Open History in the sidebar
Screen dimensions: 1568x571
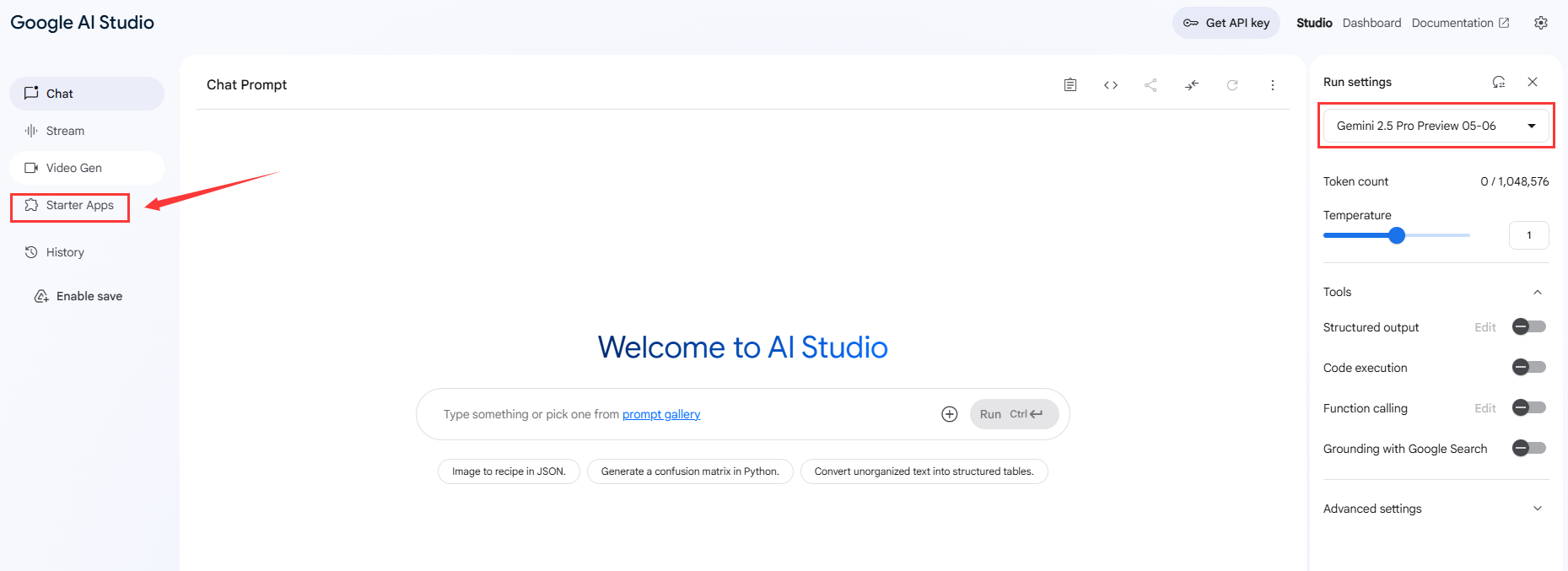(87, 252)
